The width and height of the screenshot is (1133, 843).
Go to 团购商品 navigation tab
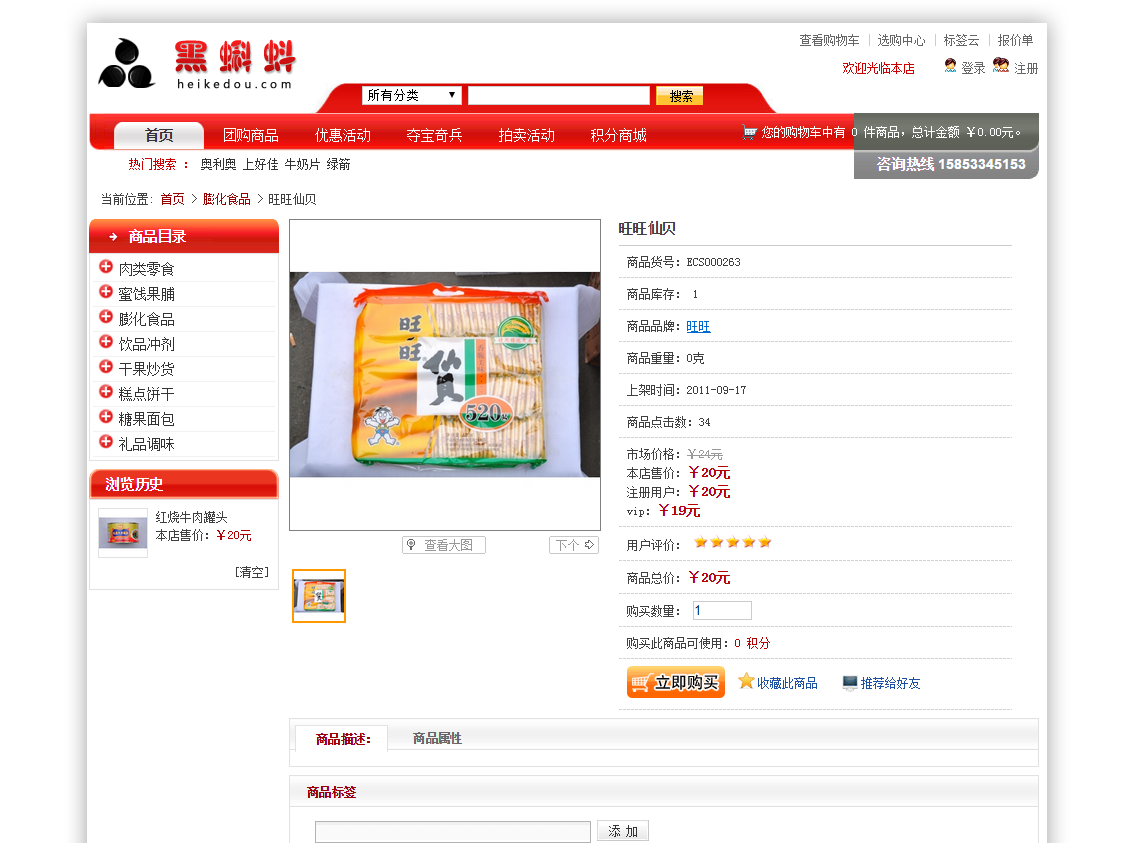[251, 135]
